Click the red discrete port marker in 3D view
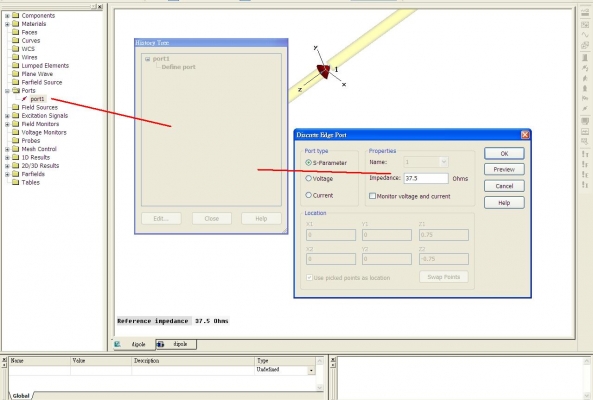 (324, 71)
